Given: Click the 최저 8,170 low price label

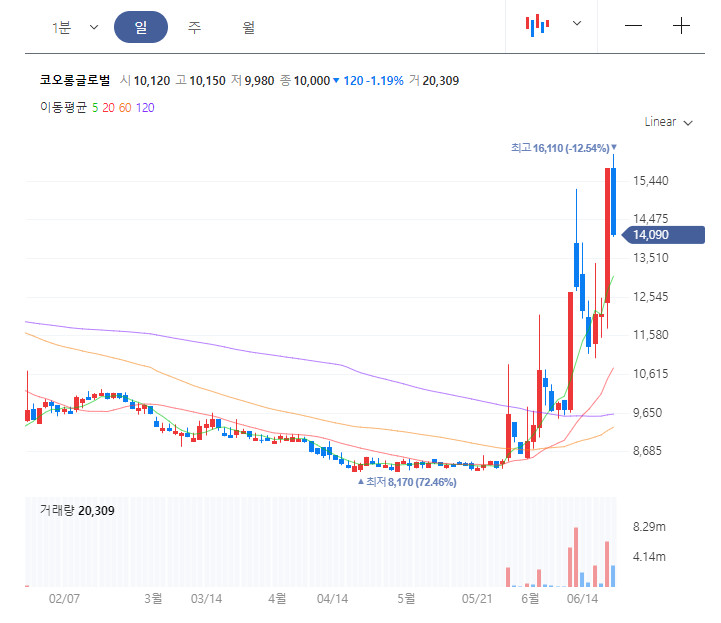Looking at the screenshot, I should click(407, 482).
